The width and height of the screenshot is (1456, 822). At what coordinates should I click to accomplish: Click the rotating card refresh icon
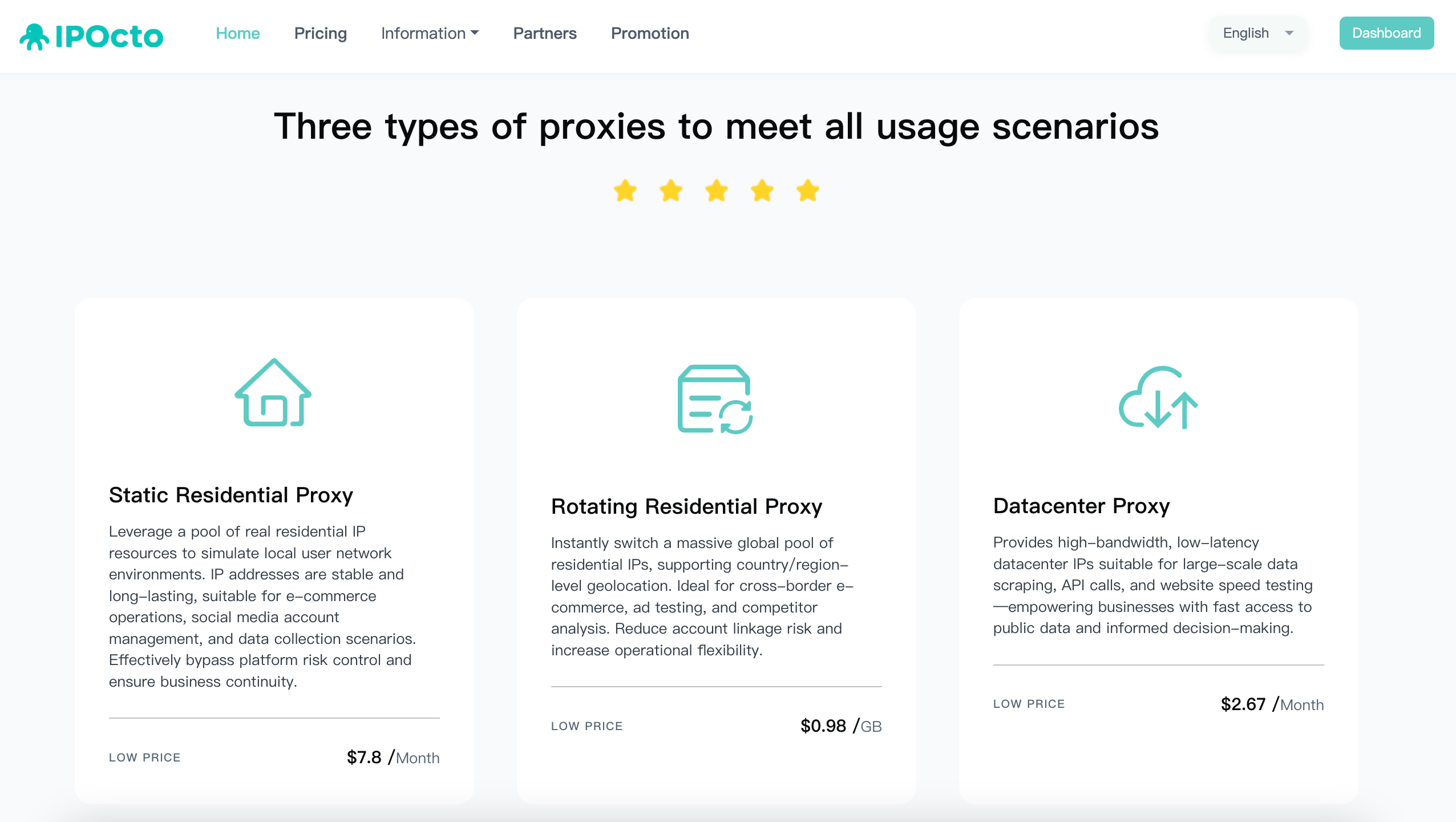point(715,399)
